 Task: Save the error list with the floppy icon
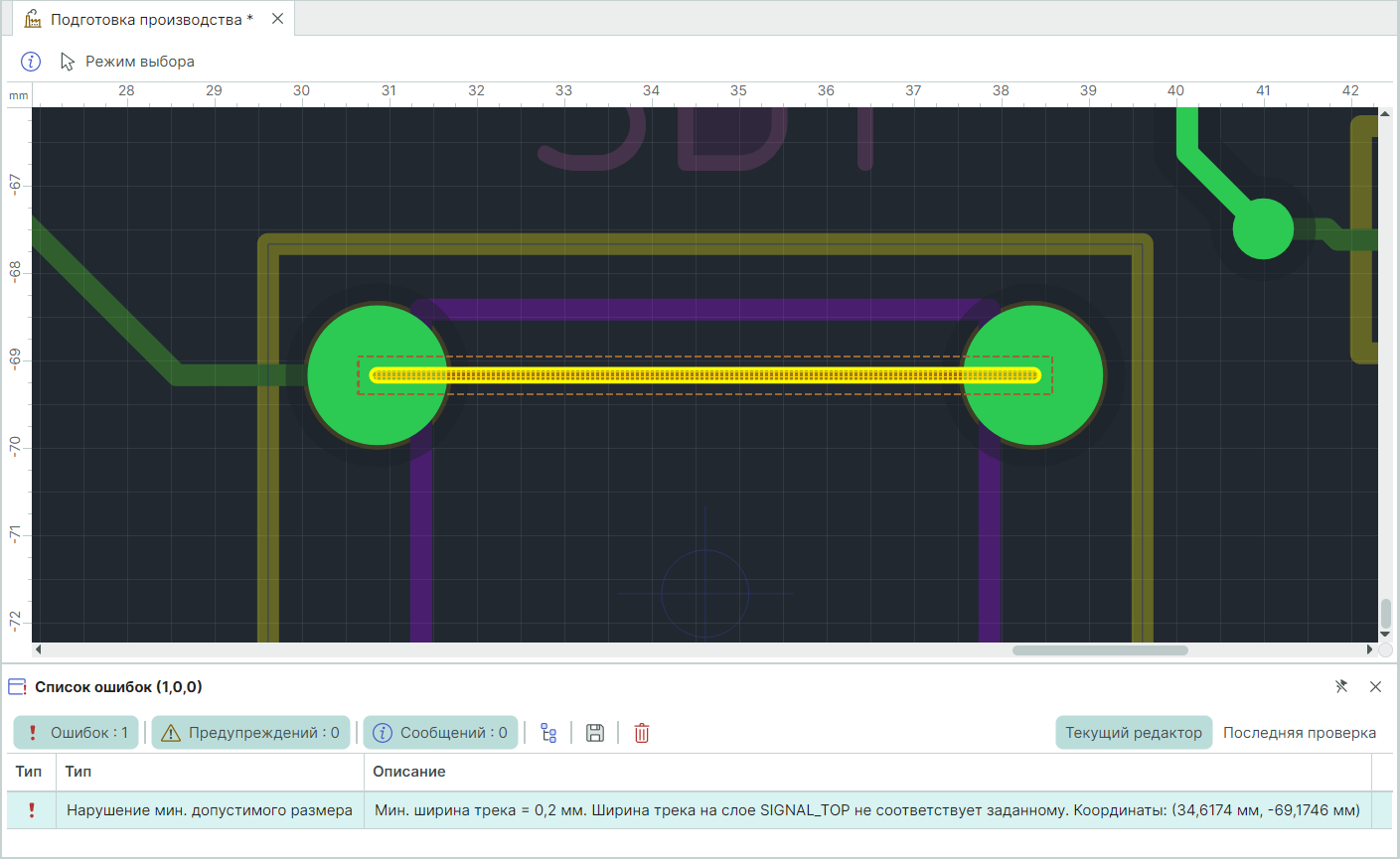coord(595,733)
